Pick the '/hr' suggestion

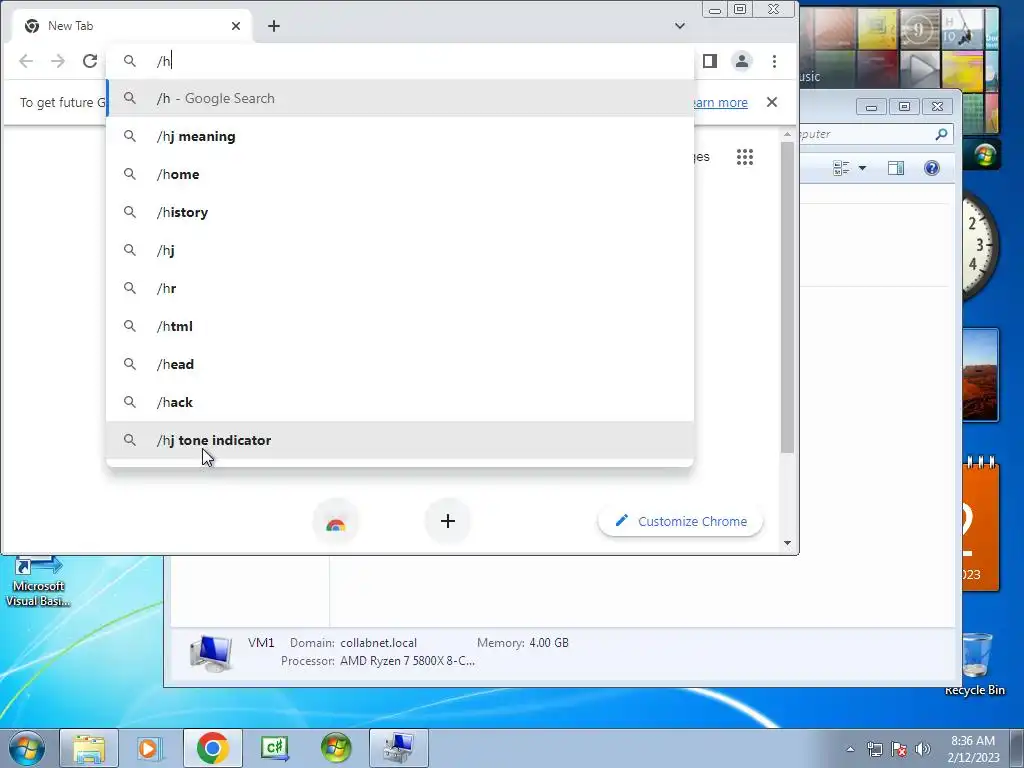[x=400, y=288]
